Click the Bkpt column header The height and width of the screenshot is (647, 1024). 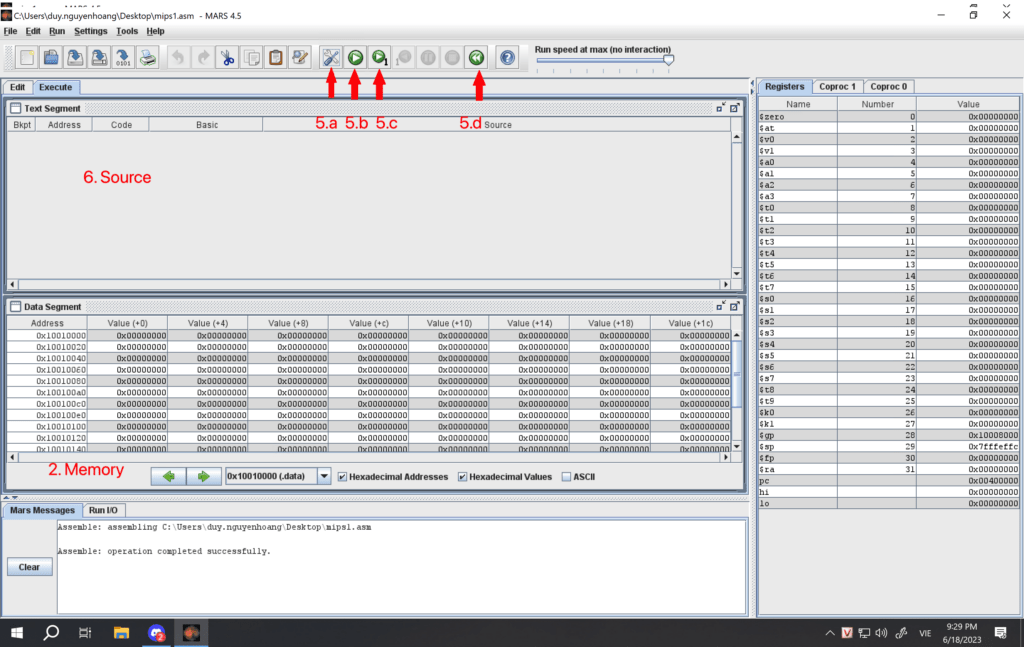[x=22, y=125]
